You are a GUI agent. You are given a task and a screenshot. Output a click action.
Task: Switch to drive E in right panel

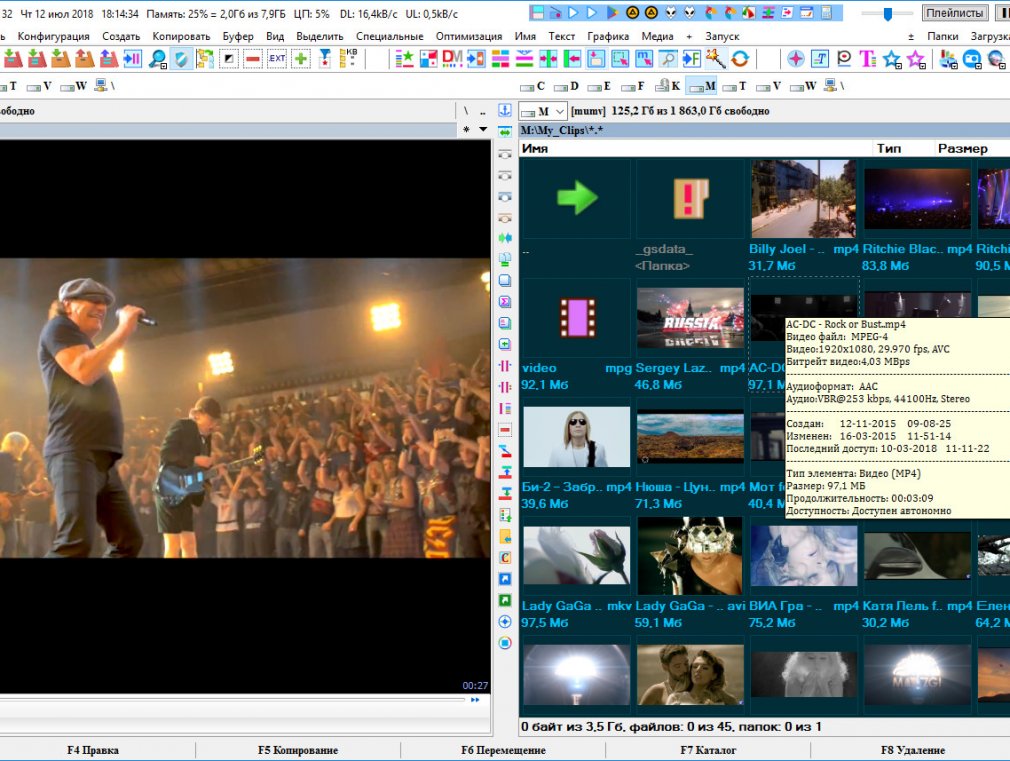tap(599, 86)
